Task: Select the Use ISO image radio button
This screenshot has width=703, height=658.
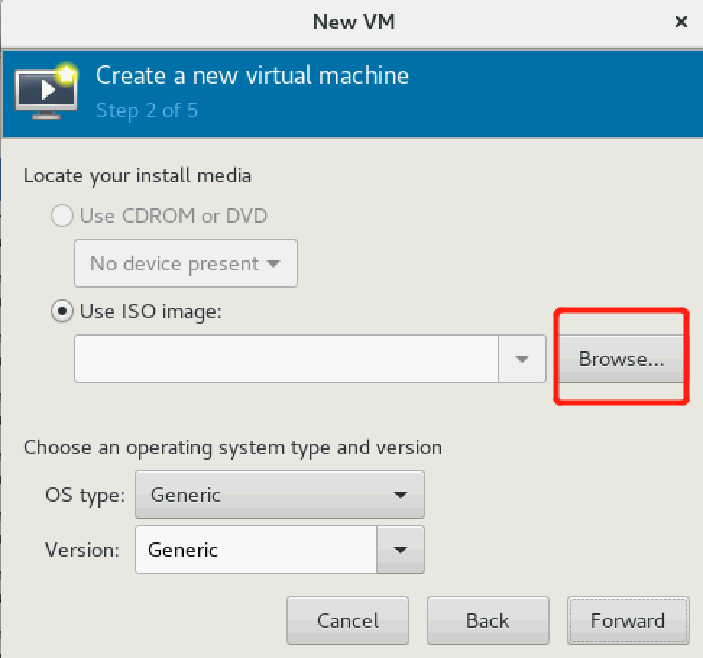Action: pyautogui.click(x=62, y=311)
